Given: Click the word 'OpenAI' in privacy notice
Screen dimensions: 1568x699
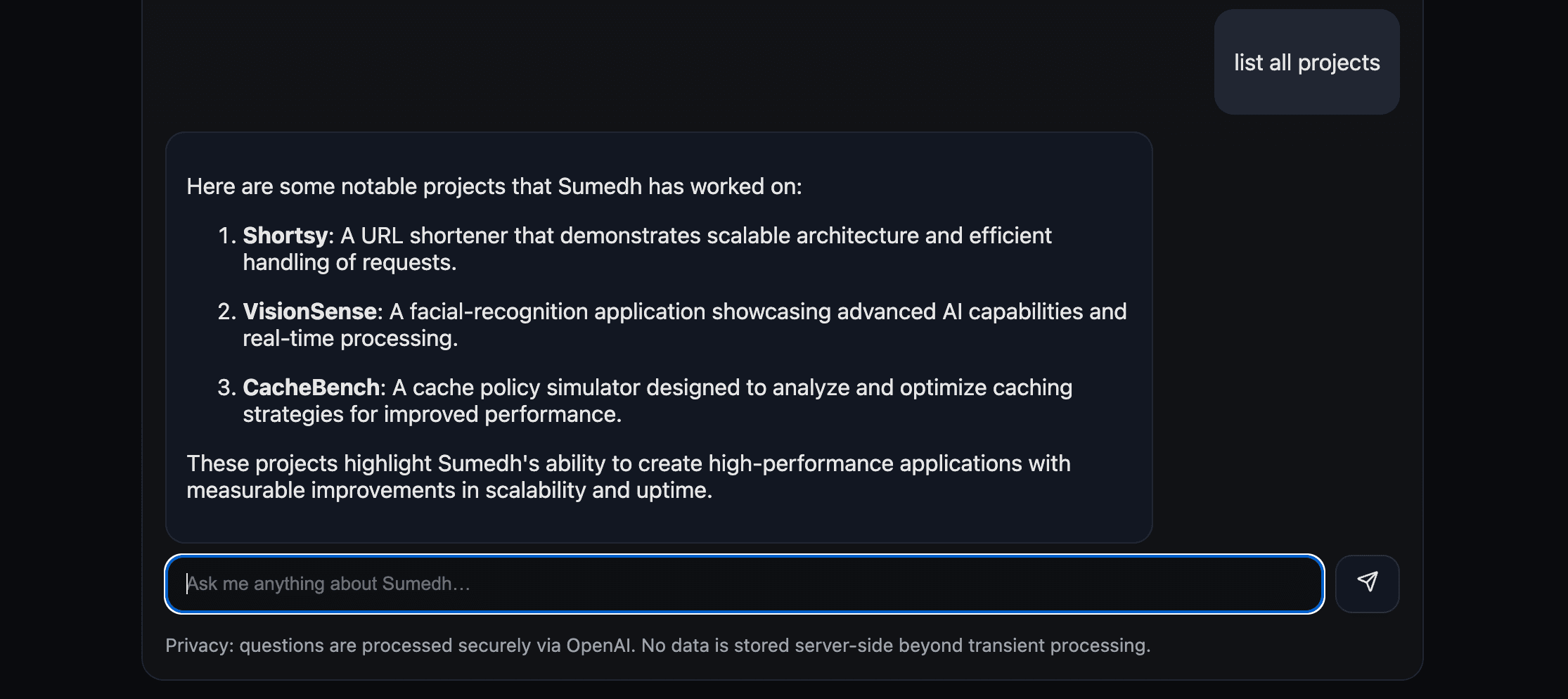Looking at the screenshot, I should [598, 646].
